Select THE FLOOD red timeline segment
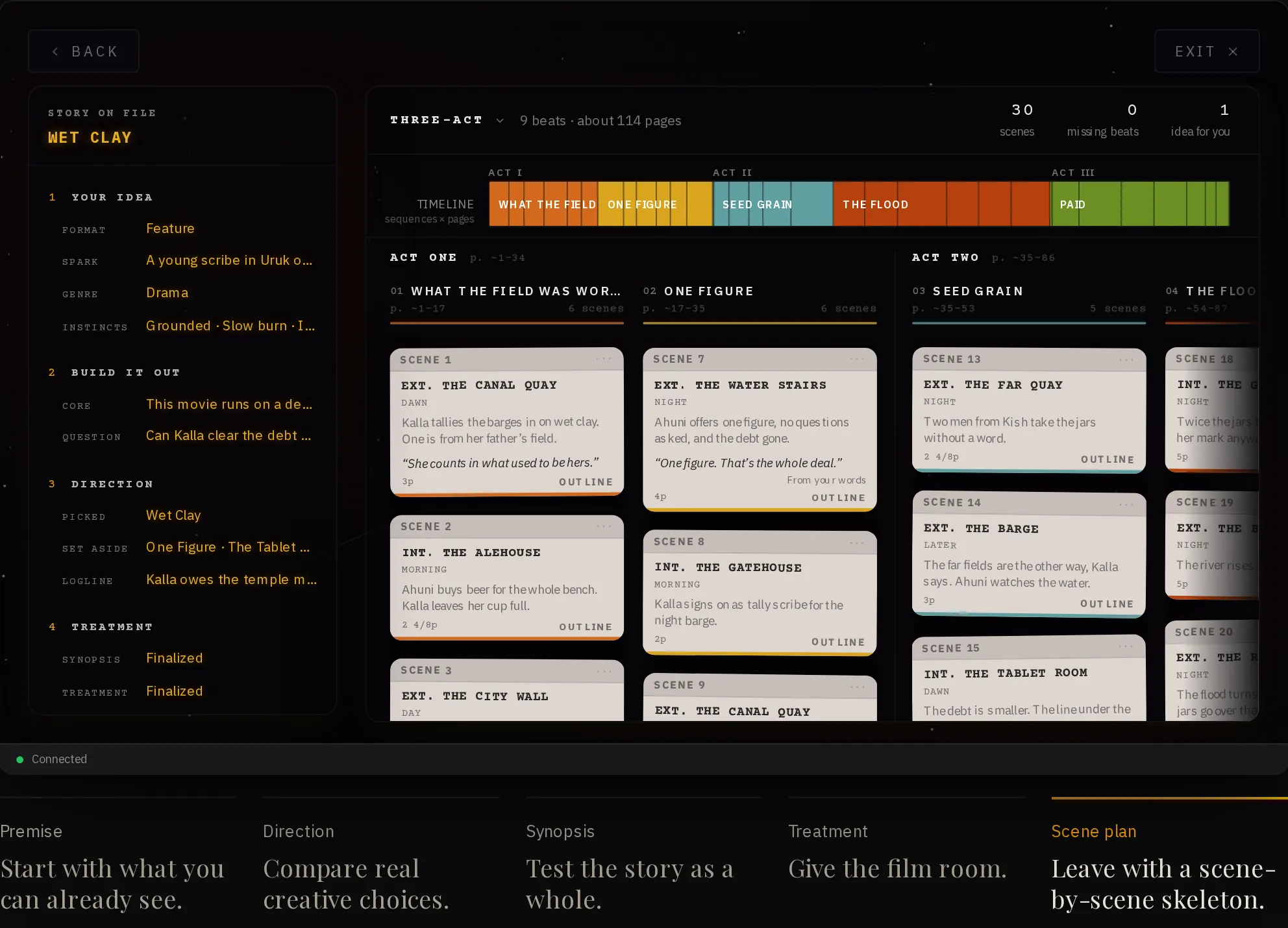This screenshot has width=1288, height=928. [941, 204]
